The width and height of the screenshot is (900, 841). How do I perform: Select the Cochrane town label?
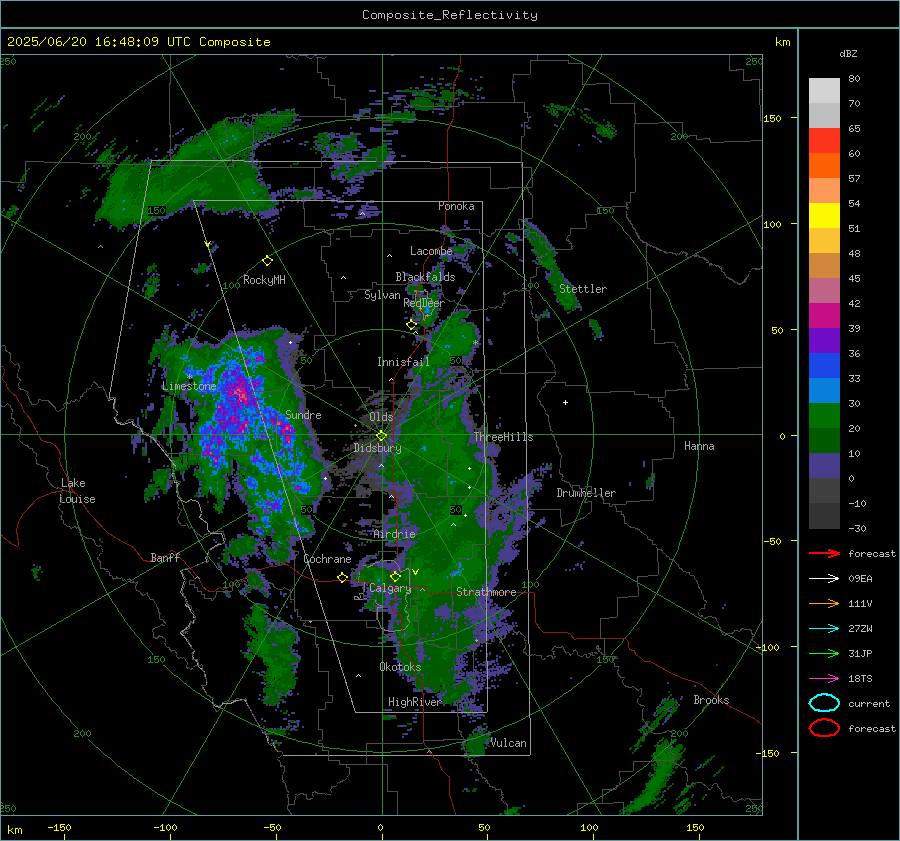[x=327, y=559]
